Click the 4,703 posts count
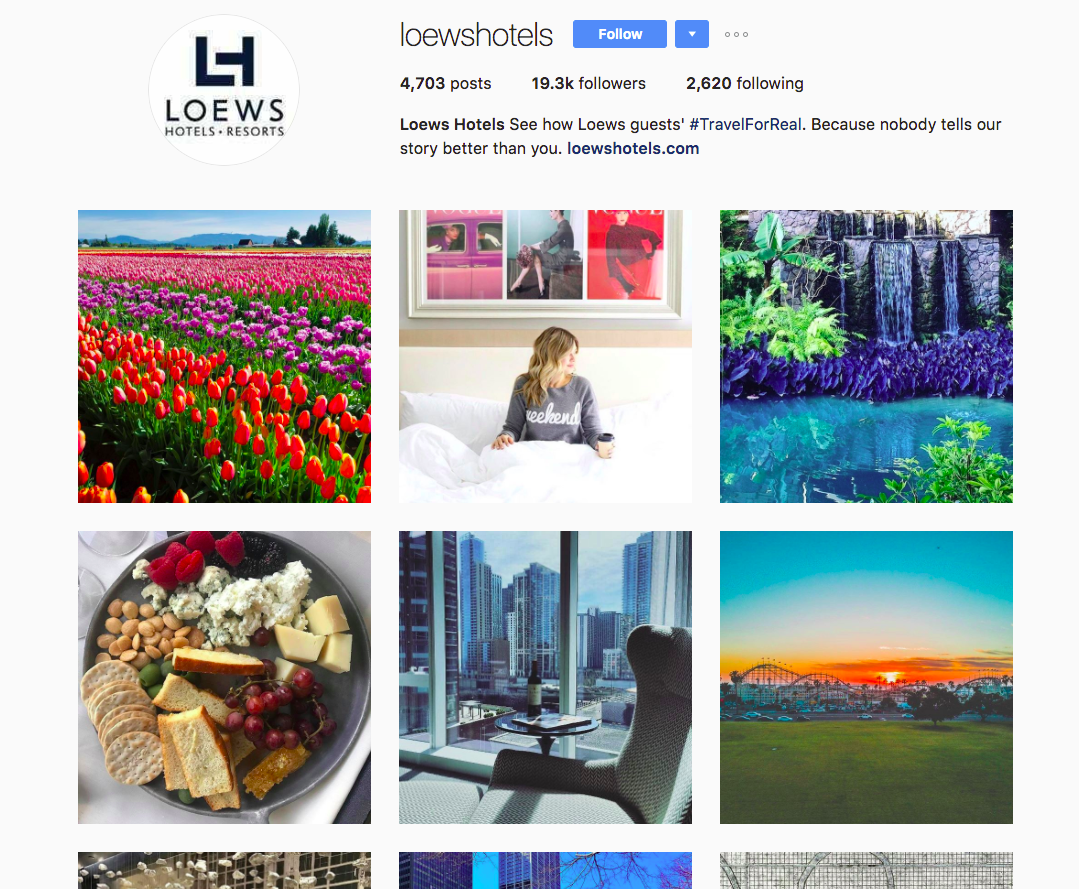 tap(445, 83)
